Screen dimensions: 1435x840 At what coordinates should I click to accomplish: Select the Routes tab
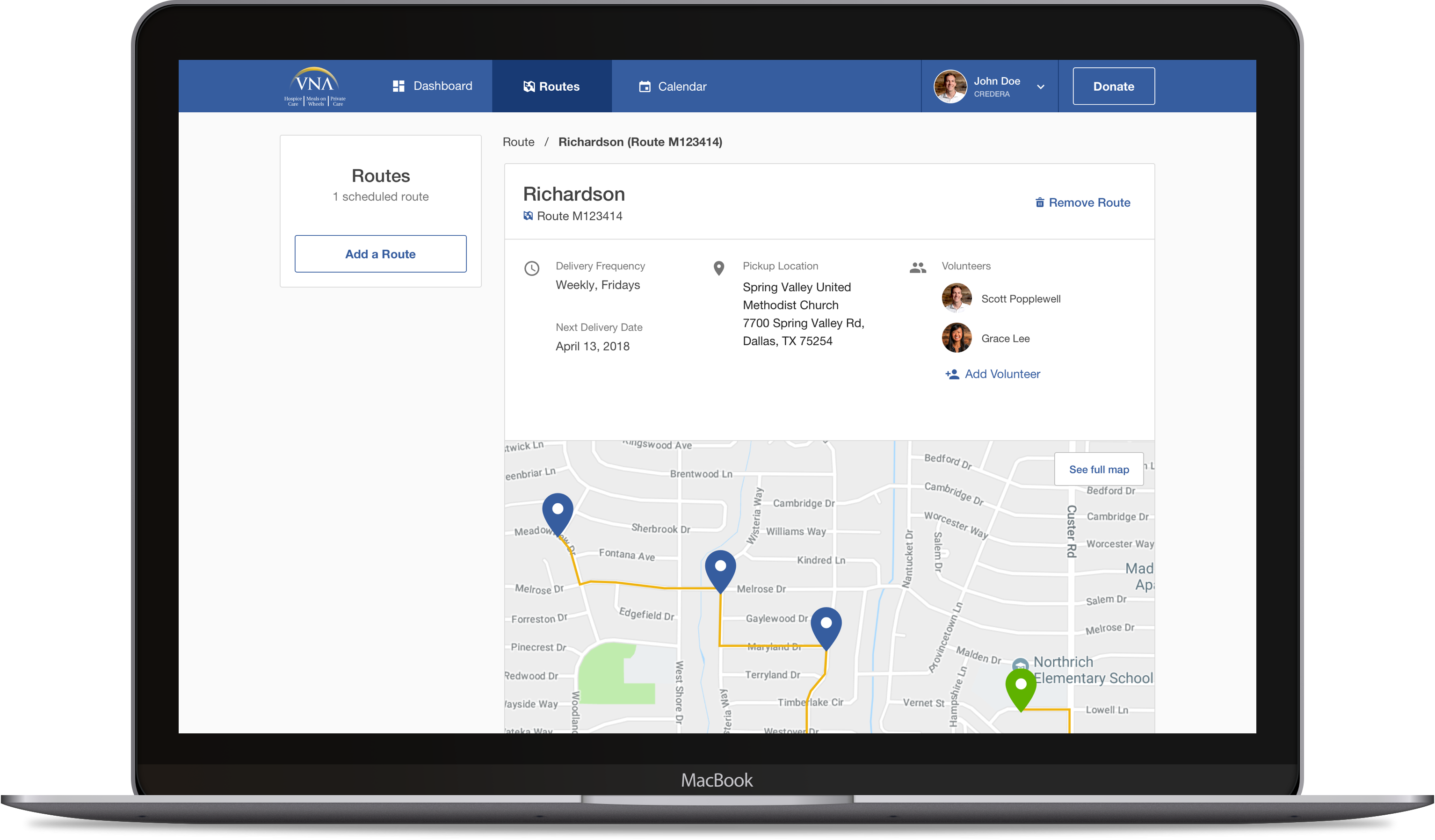[552, 86]
